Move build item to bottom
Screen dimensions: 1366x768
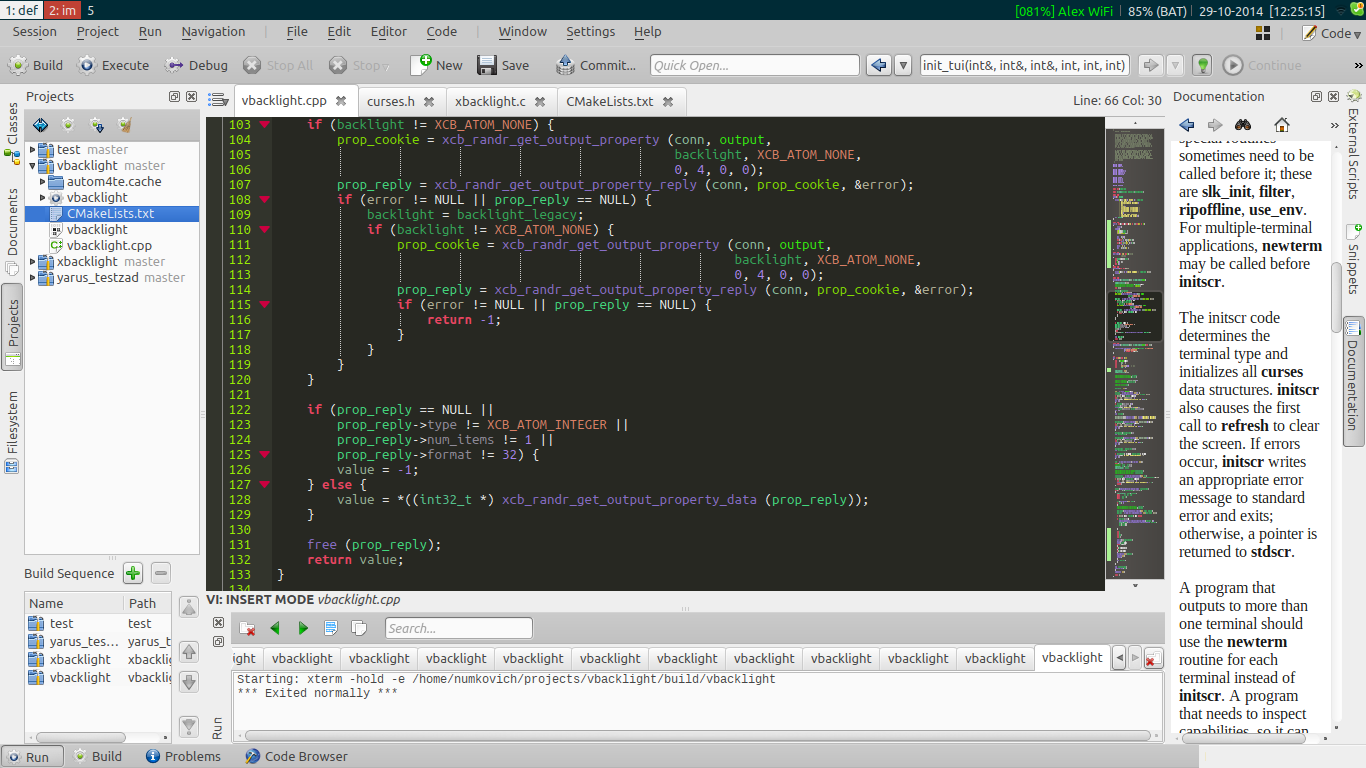[x=188, y=726]
